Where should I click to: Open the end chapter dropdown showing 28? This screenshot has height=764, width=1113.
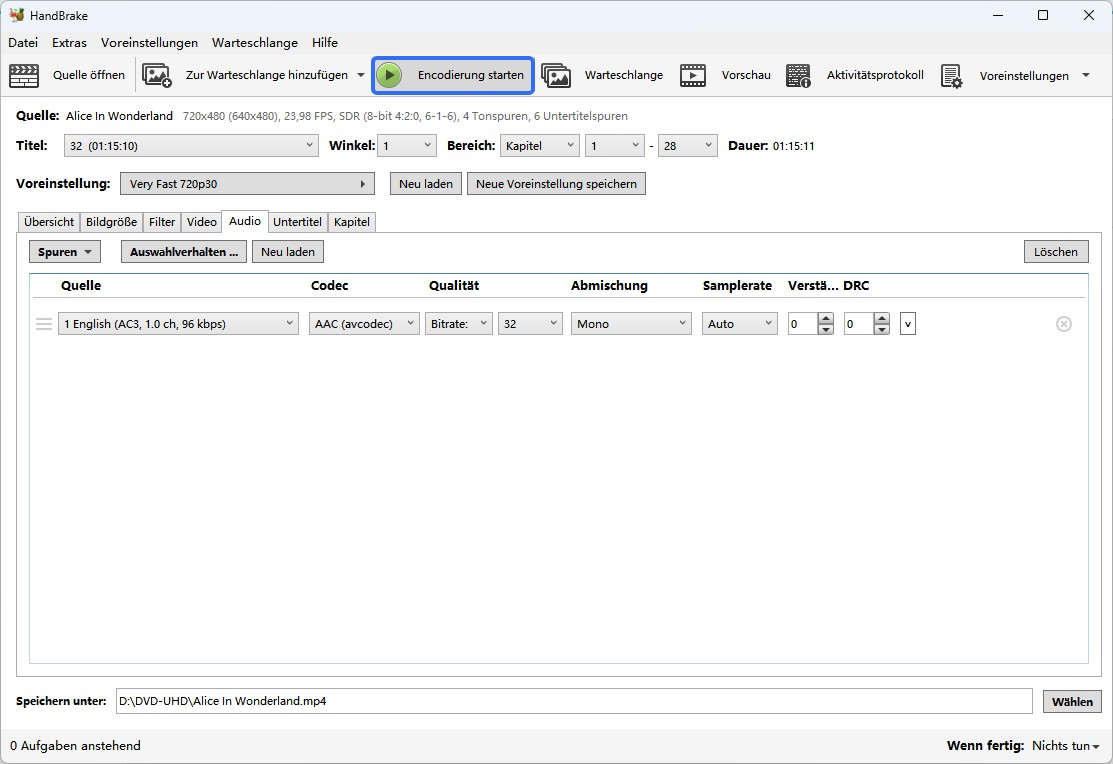coord(688,146)
